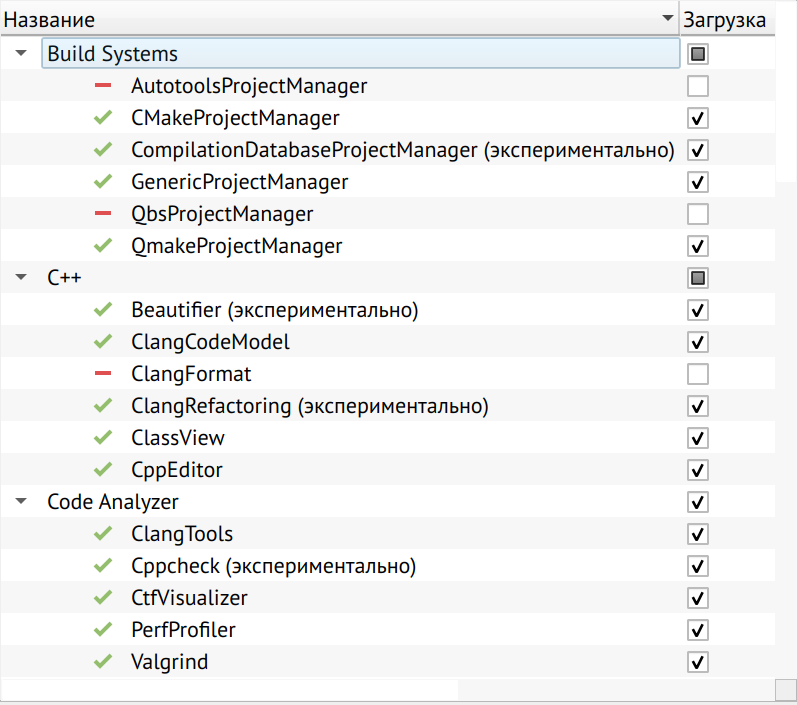Select the Beautifier (экспериментально) entry

pos(275,310)
